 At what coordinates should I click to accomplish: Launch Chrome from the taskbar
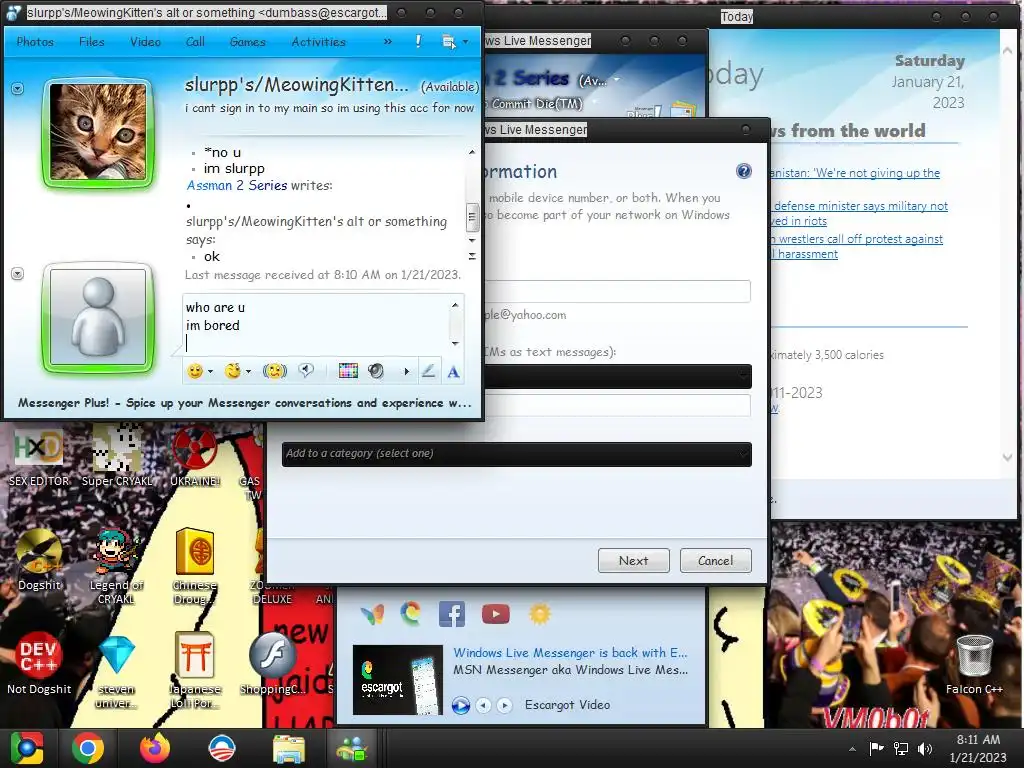tap(88, 748)
